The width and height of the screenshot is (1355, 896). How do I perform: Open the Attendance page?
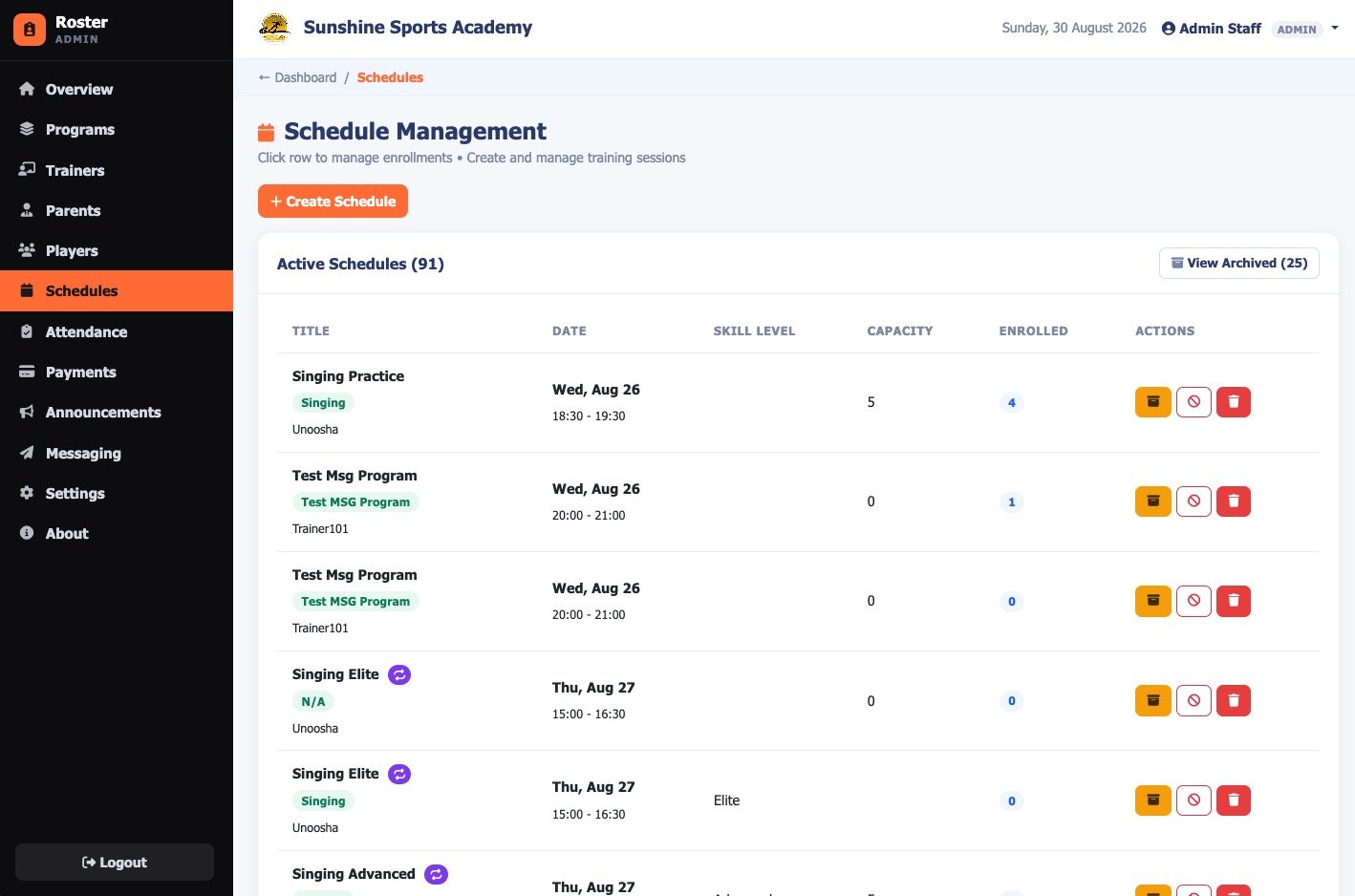click(117, 331)
